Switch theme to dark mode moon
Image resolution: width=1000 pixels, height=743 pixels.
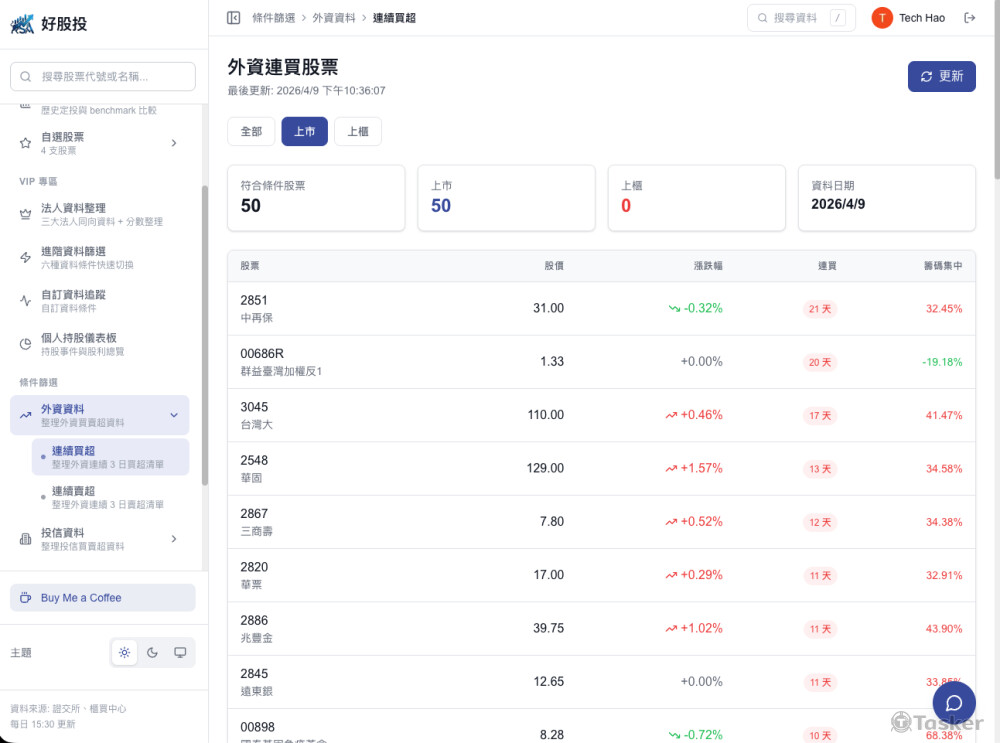[x=152, y=653]
